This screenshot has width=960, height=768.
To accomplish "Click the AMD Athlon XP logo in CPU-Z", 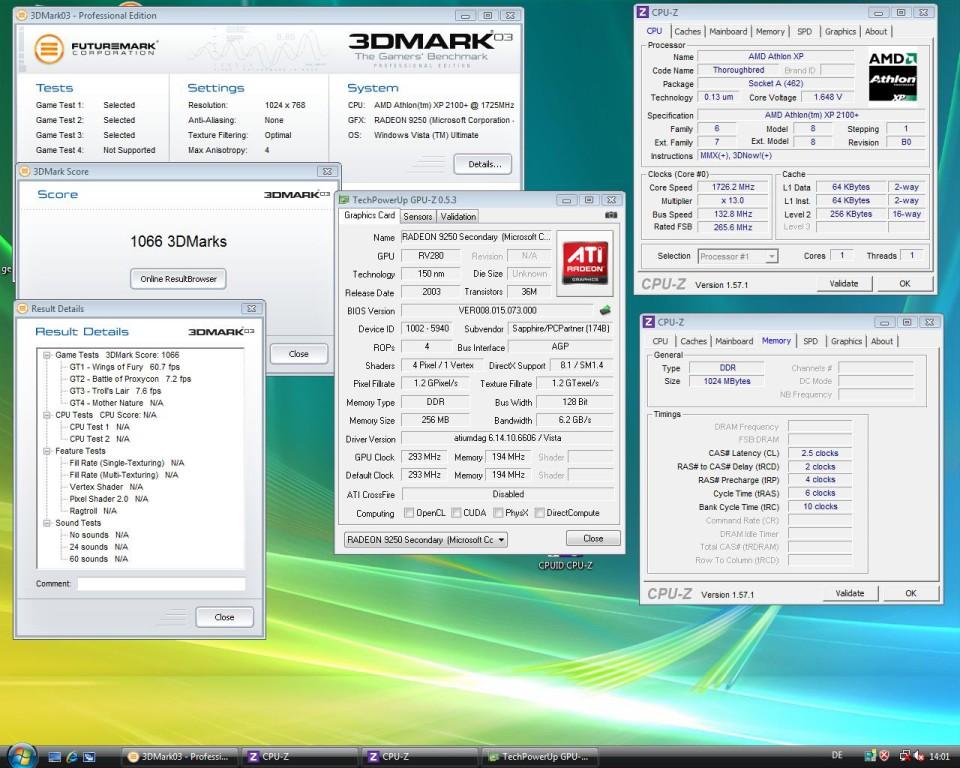I will 893,77.
